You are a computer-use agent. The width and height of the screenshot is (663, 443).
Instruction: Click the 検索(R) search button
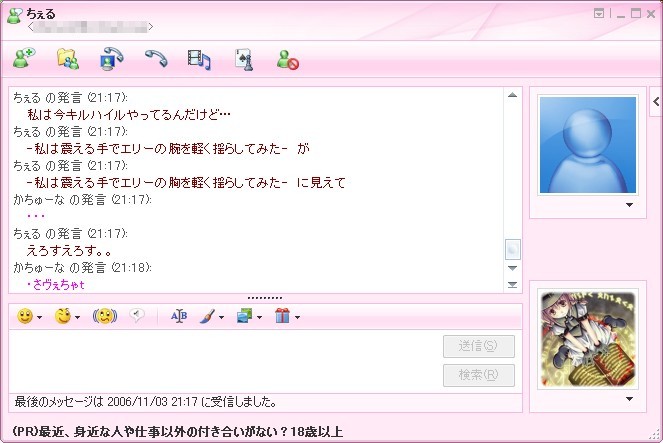pyautogui.click(x=479, y=375)
